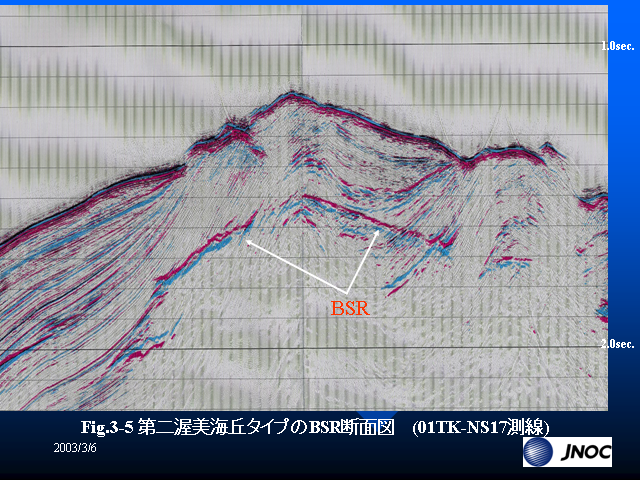Click the 2.0sec. time axis label

pos(618,344)
